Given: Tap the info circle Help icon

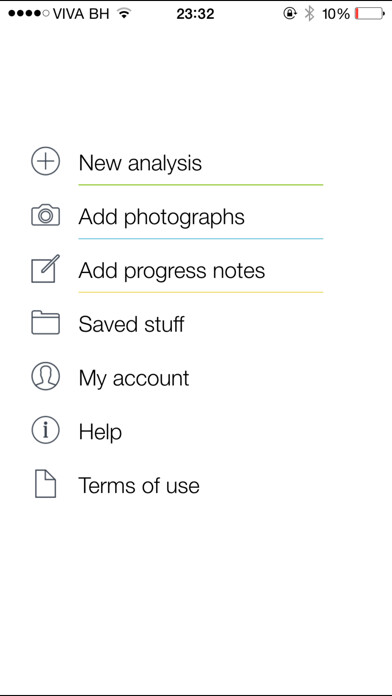Looking at the screenshot, I should 45,431.
